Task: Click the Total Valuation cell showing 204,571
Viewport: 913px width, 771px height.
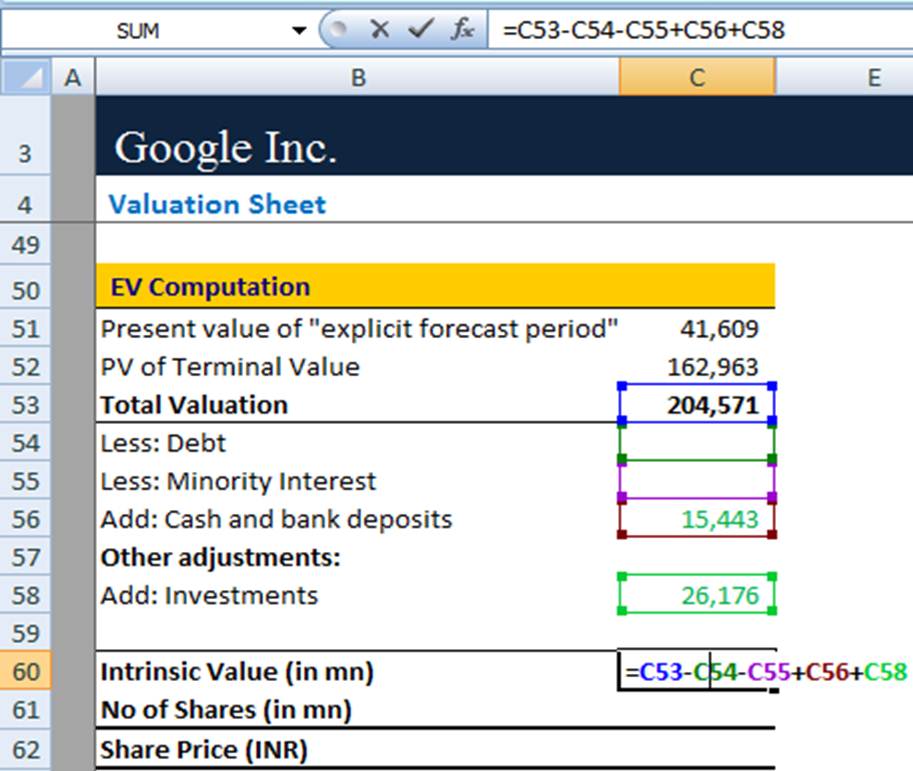Action: pyautogui.click(x=697, y=405)
